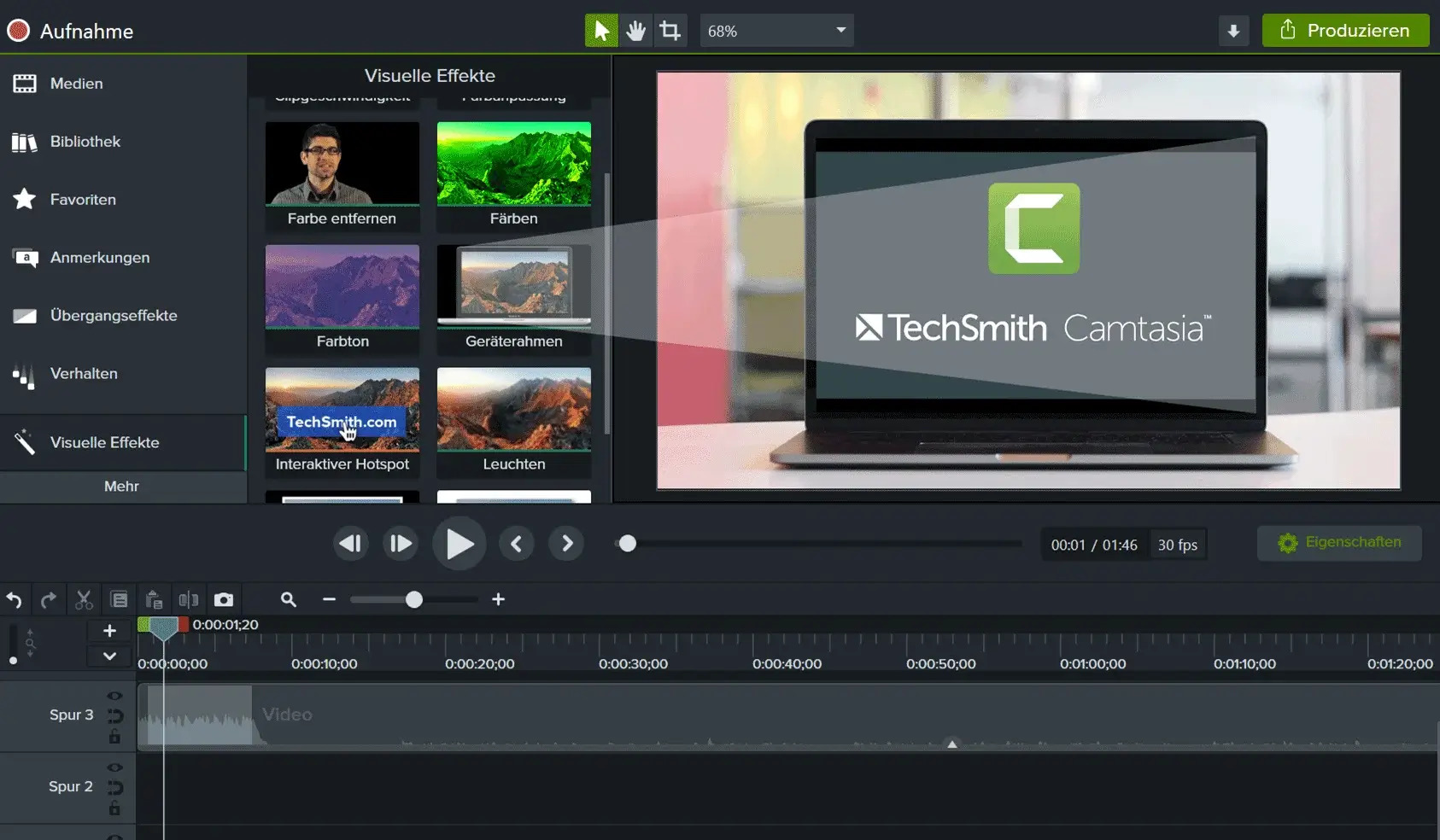Click the green Produzieren button
Image resolution: width=1440 pixels, height=840 pixels.
pyautogui.click(x=1344, y=30)
